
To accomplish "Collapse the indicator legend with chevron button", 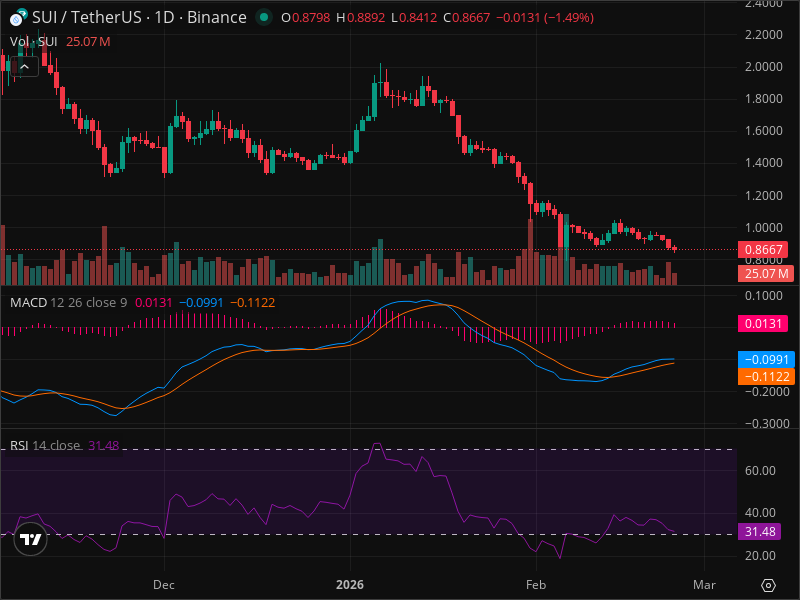I will (x=24, y=67).
